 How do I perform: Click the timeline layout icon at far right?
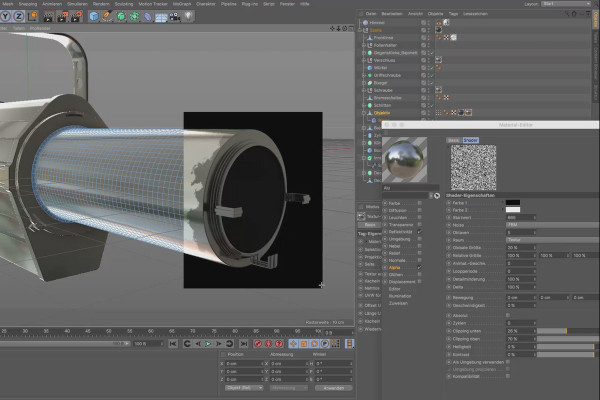coord(349,344)
